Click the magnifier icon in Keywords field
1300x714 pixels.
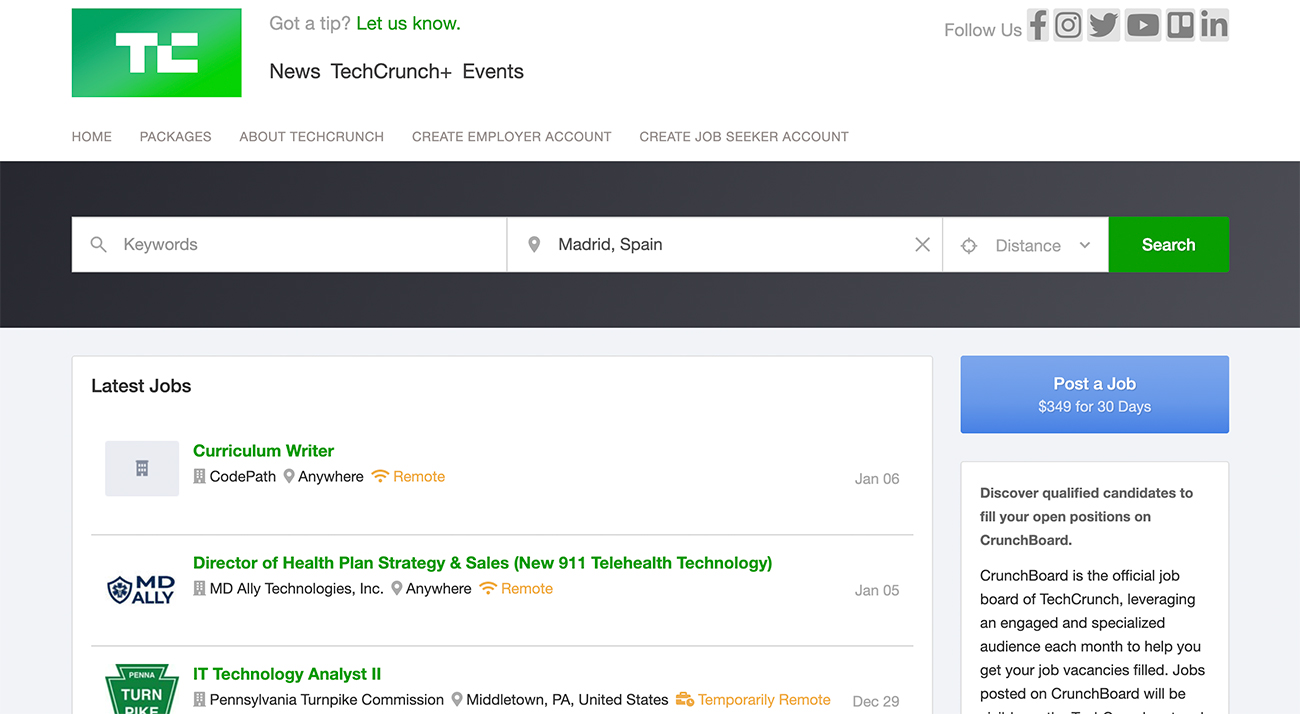coord(98,244)
